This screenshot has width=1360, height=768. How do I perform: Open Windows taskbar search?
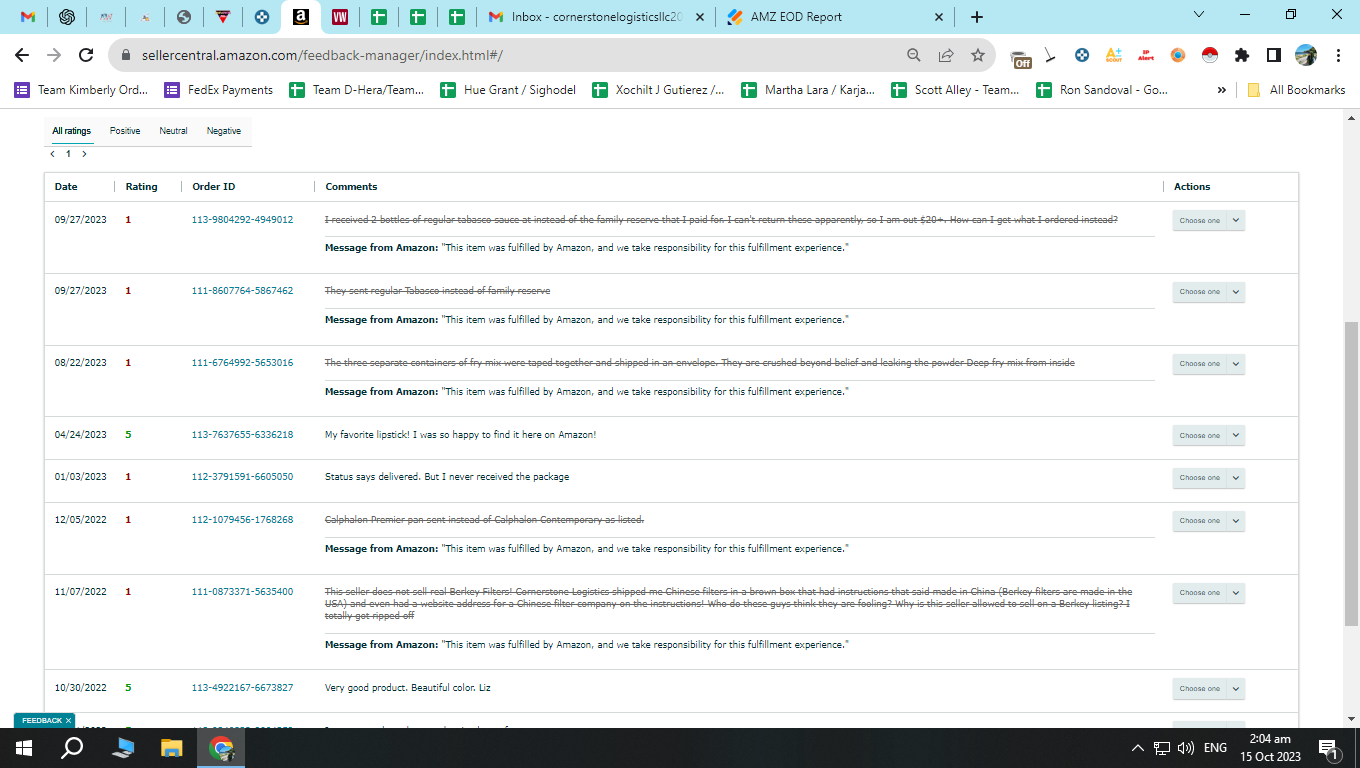(72, 748)
